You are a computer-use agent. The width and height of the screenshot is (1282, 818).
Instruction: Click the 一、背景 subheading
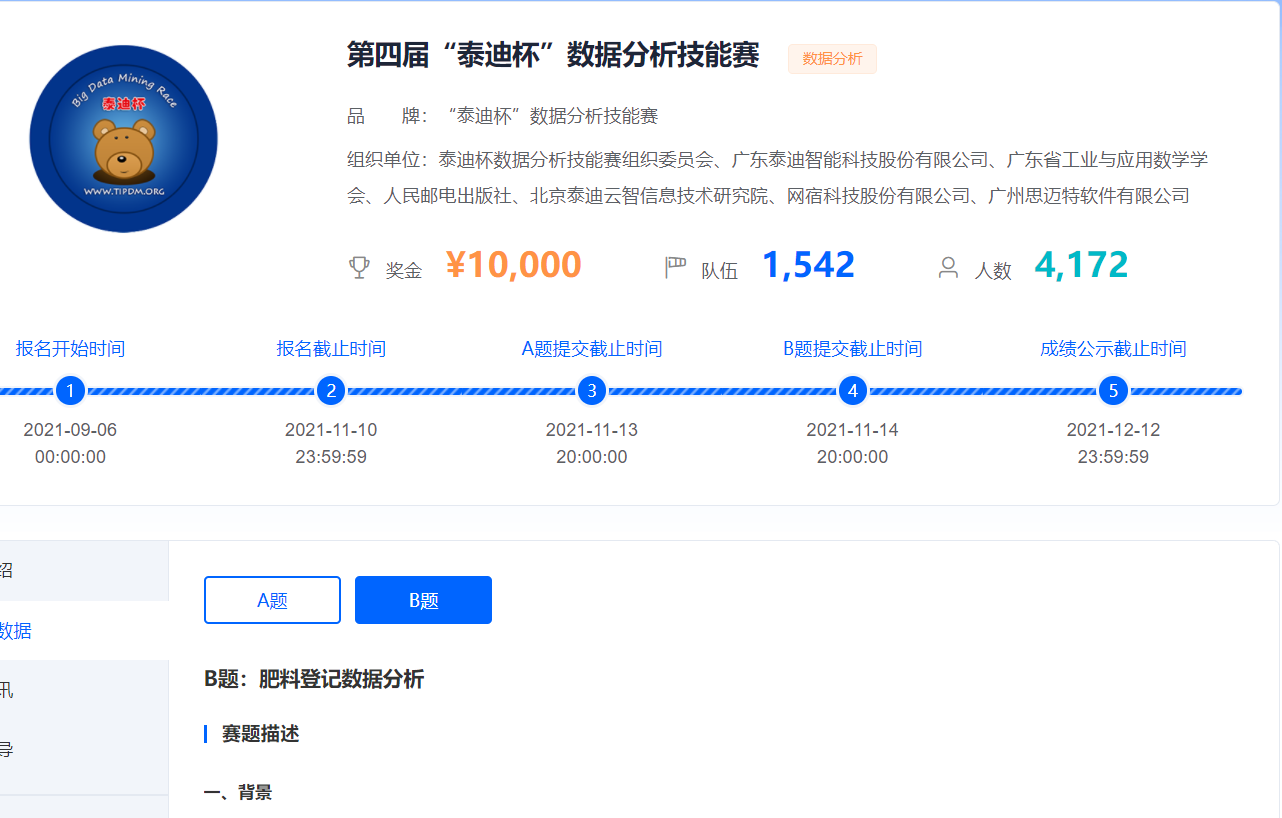coord(238,793)
